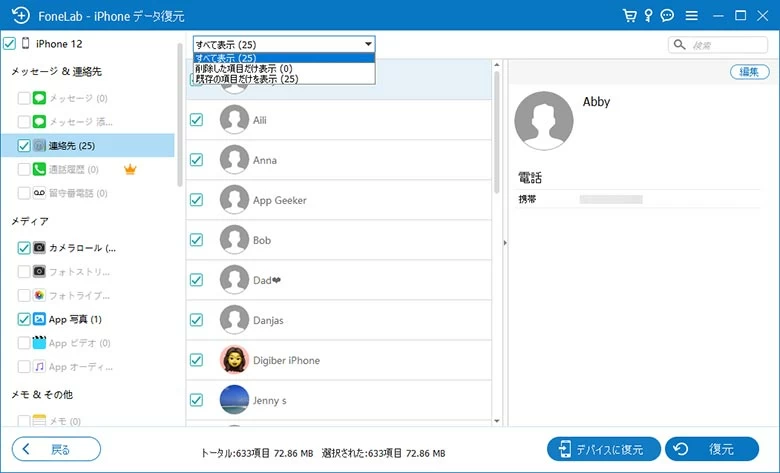This screenshot has width=780, height=473.
Task: Open the feedback chat bubble icon
Action: coord(667,15)
